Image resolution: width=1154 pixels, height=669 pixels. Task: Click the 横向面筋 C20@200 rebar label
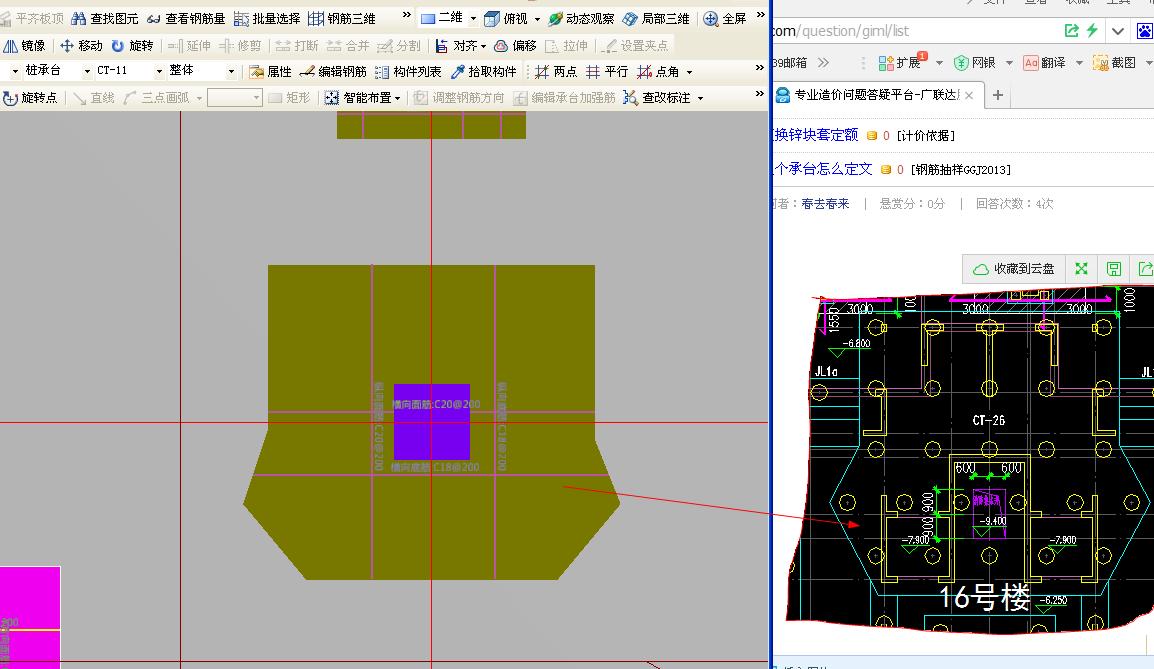[436, 404]
